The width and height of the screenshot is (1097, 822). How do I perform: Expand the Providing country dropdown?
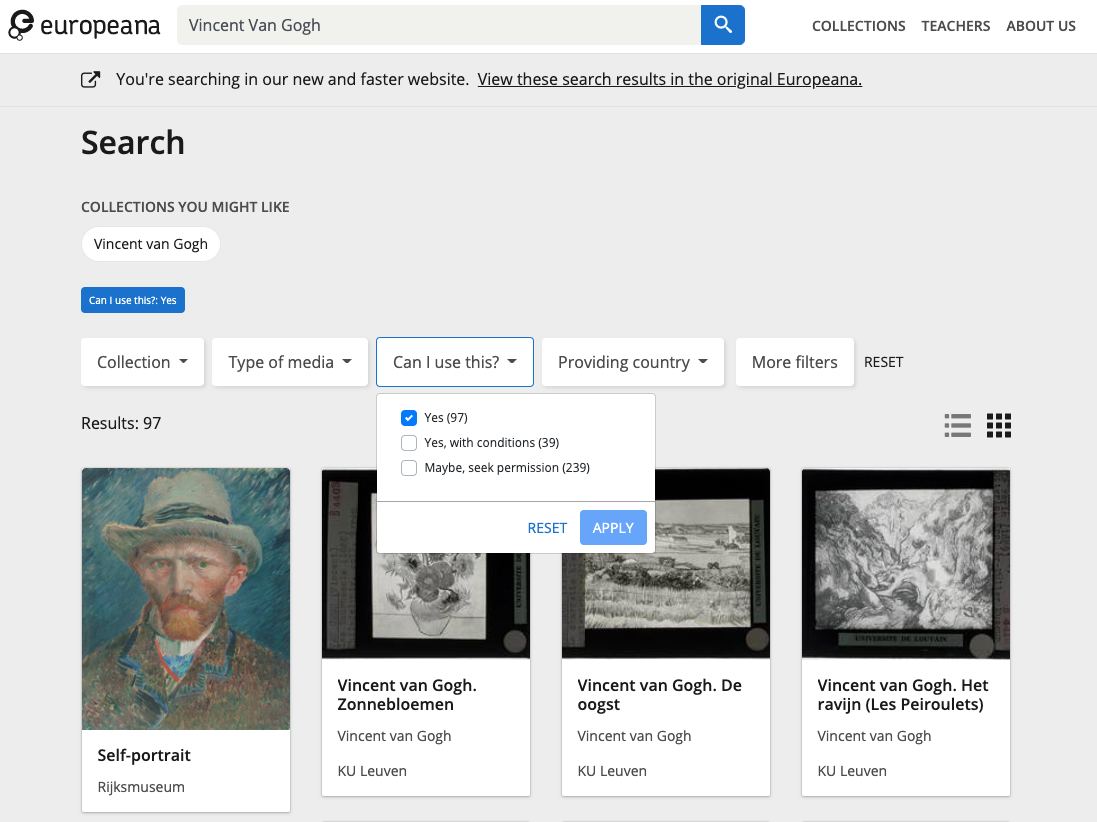632,362
